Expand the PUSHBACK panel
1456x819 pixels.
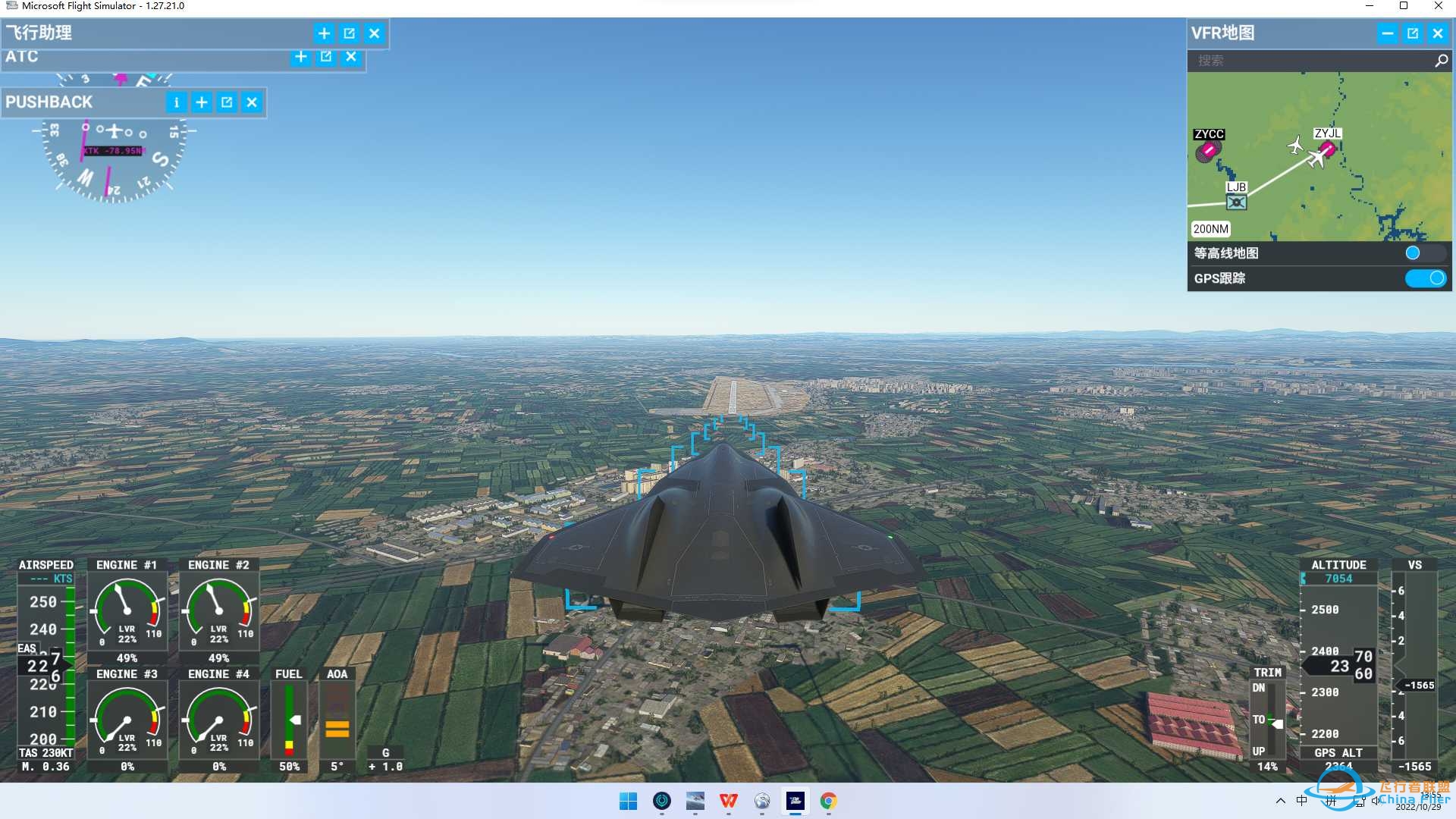tap(201, 102)
